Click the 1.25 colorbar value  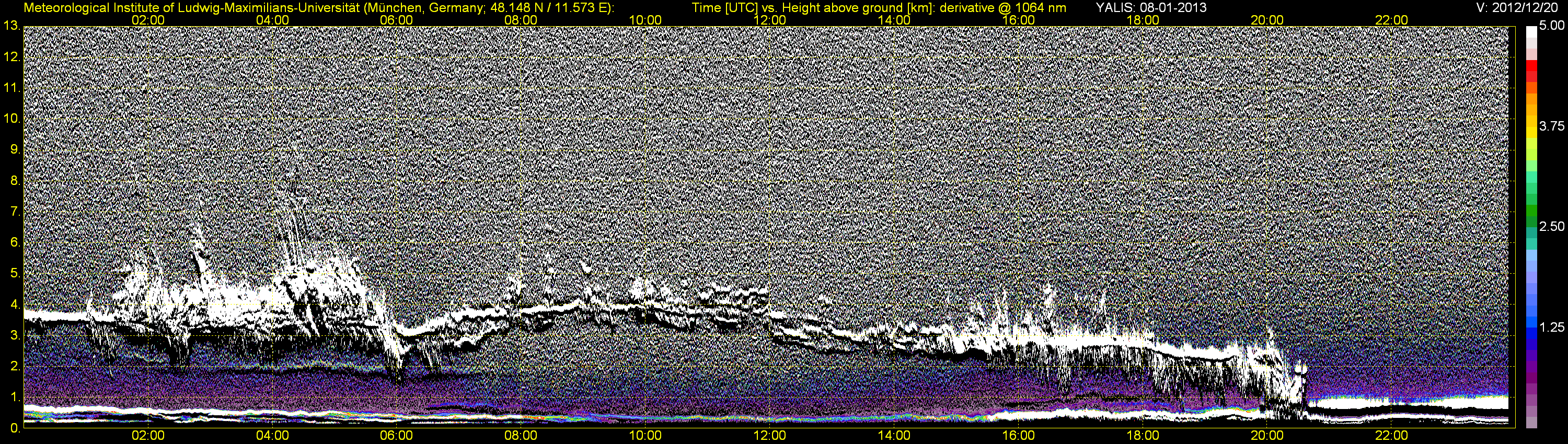(1552, 327)
